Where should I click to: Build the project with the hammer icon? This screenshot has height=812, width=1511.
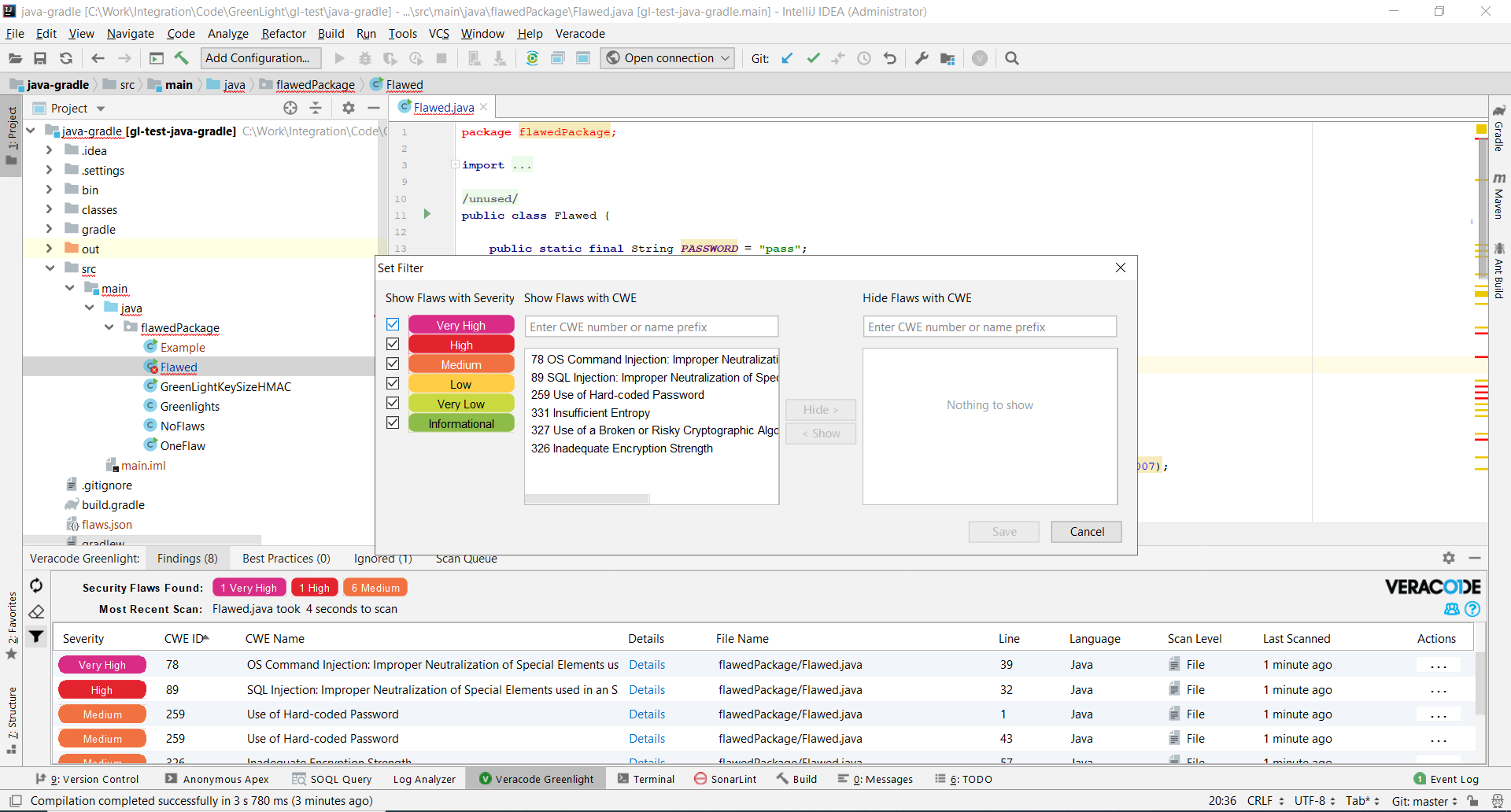click(181, 57)
